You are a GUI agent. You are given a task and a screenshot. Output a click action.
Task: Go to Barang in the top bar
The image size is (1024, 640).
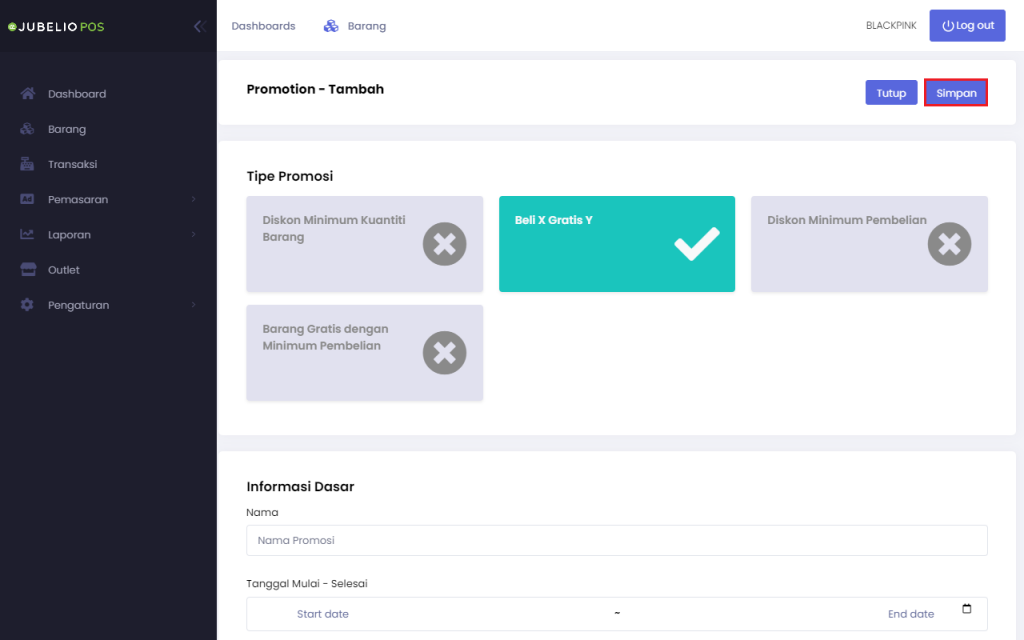366,26
